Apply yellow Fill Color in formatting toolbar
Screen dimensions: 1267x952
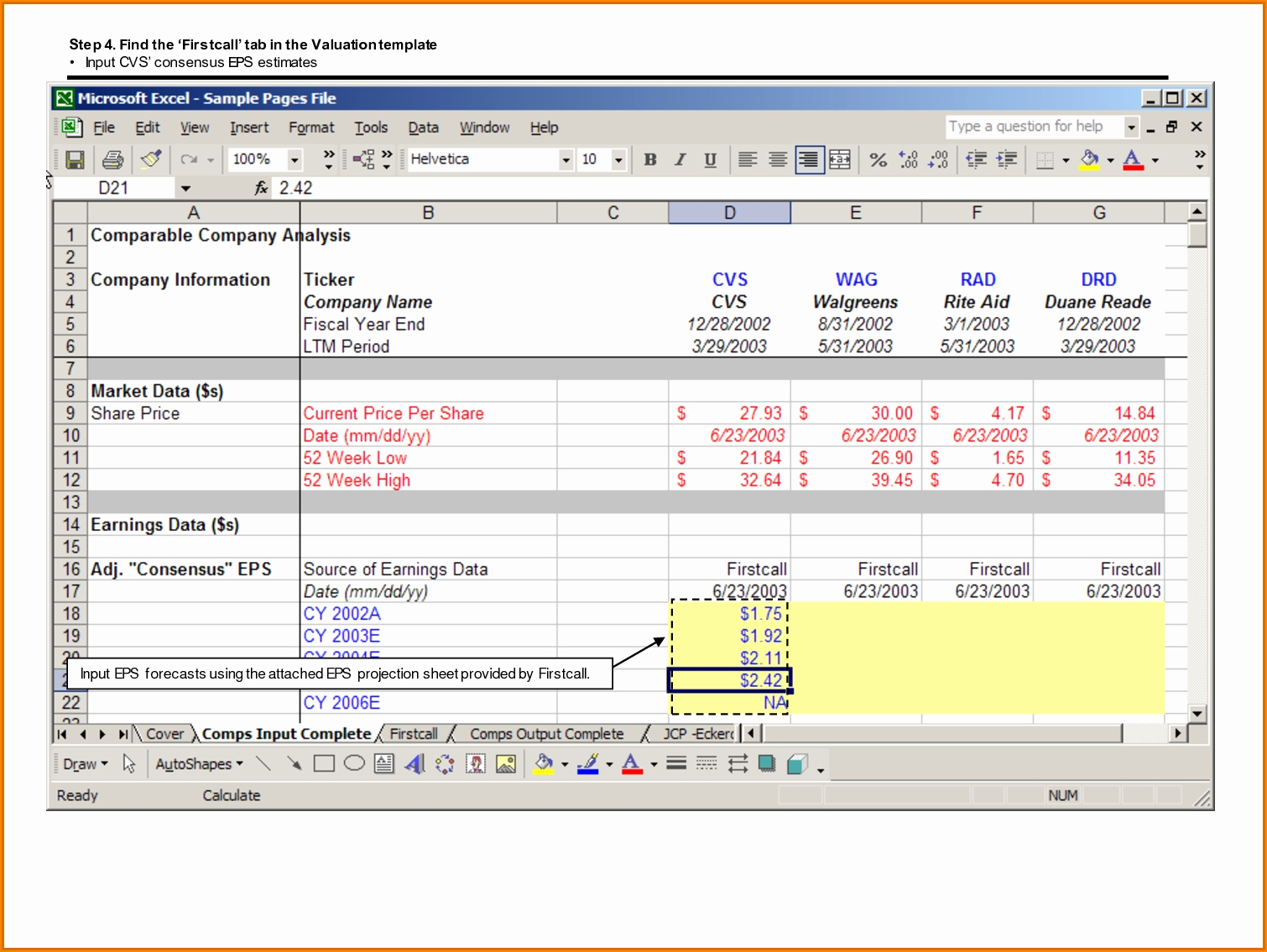pos(1089,159)
